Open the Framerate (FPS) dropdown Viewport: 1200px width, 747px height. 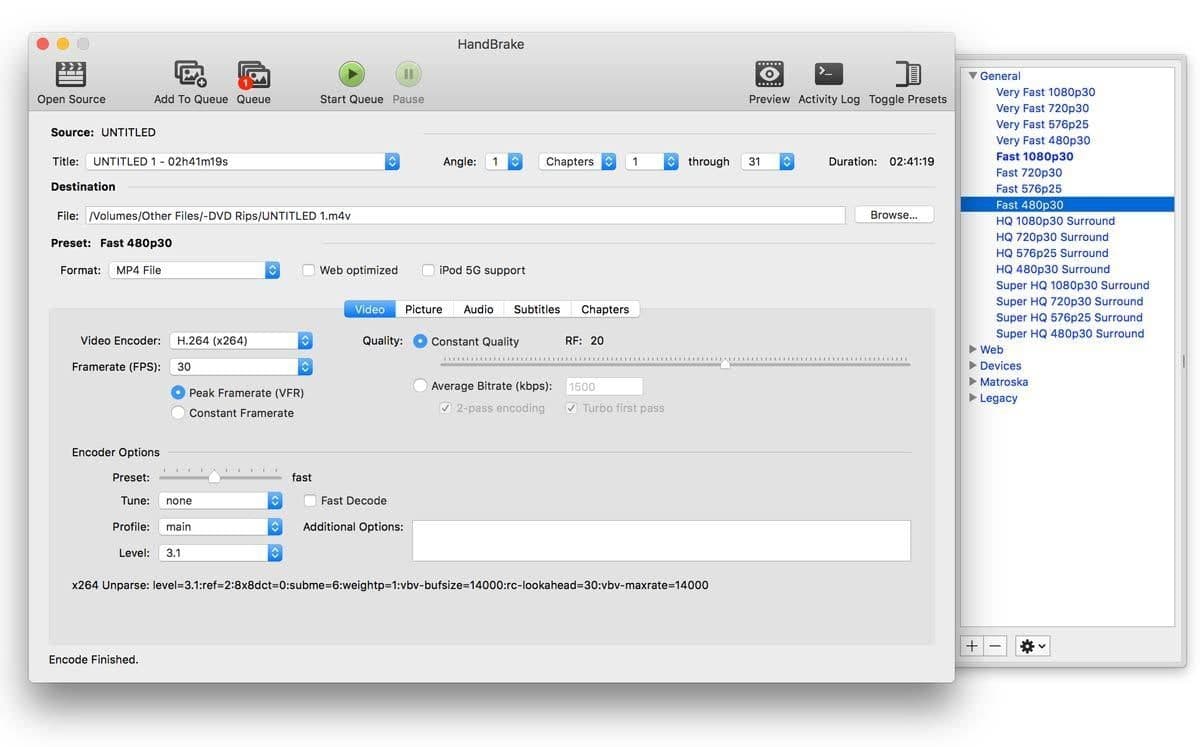[x=241, y=367]
